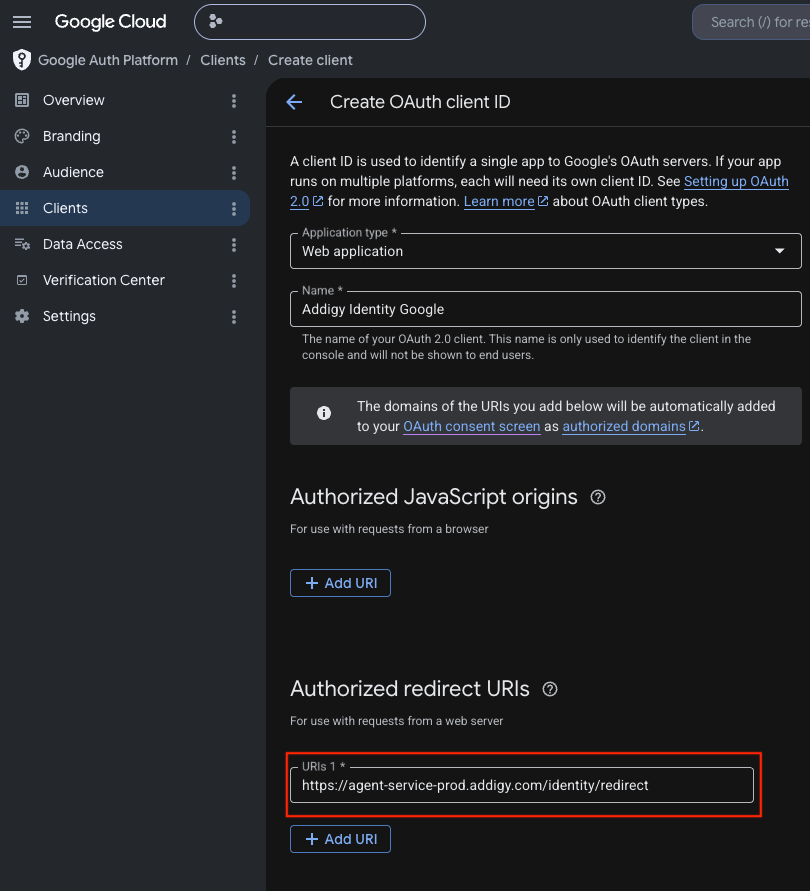The image size is (810, 891).
Task: Click the back arrow next to Create OAuth client ID
Action: (x=294, y=102)
